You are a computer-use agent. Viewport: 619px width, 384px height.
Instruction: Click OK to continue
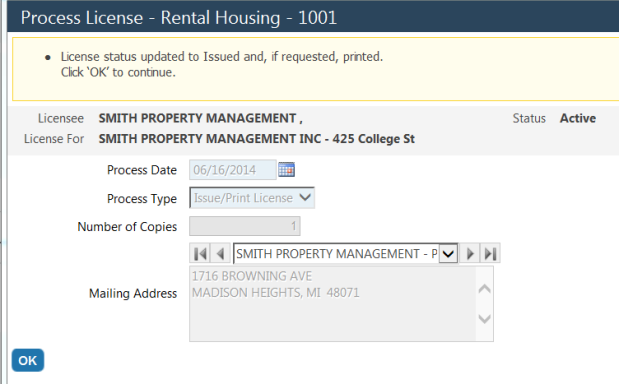28,360
